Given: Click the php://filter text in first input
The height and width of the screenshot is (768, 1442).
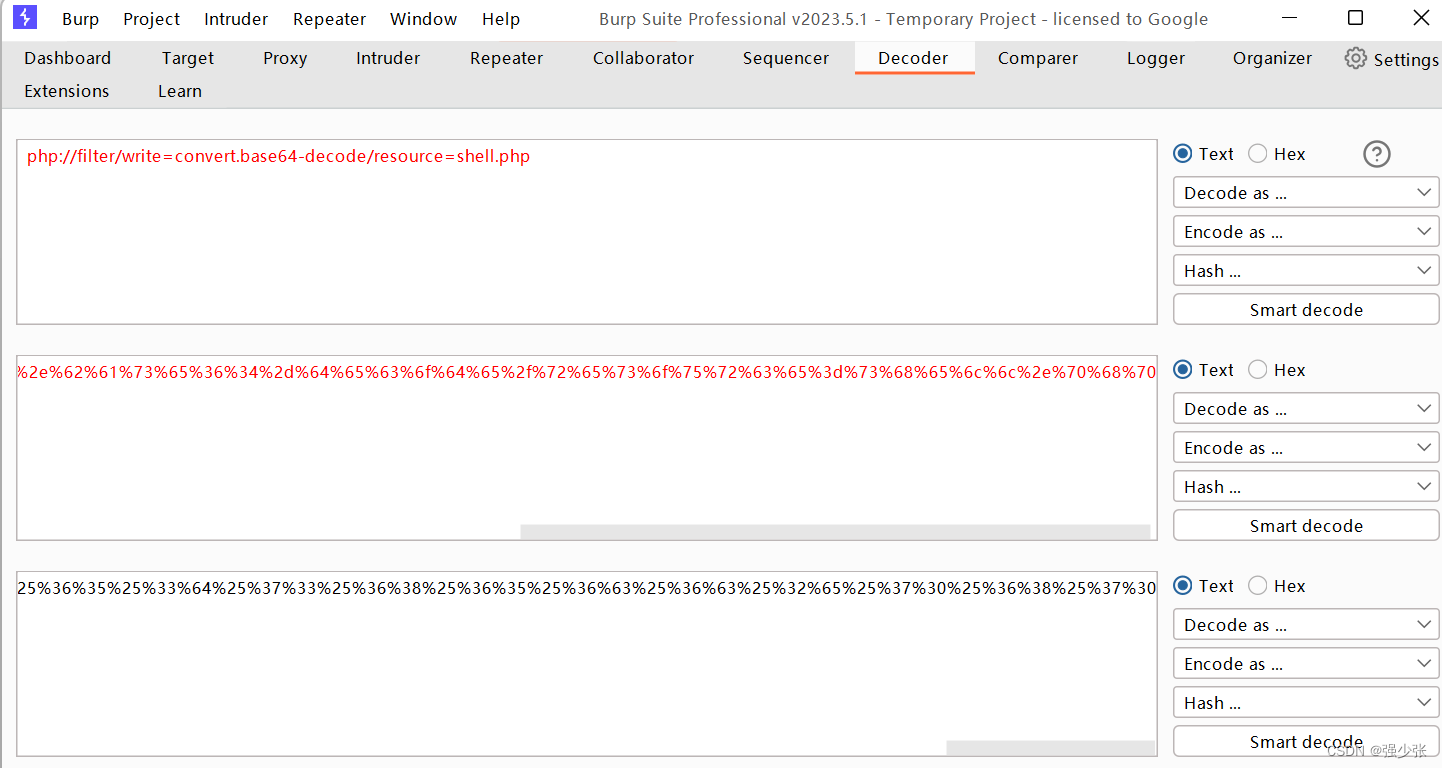Looking at the screenshot, I should click(x=278, y=156).
